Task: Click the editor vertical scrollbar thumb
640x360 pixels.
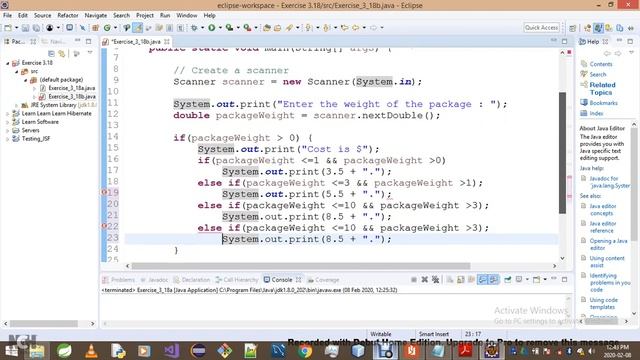Action: coord(562,153)
